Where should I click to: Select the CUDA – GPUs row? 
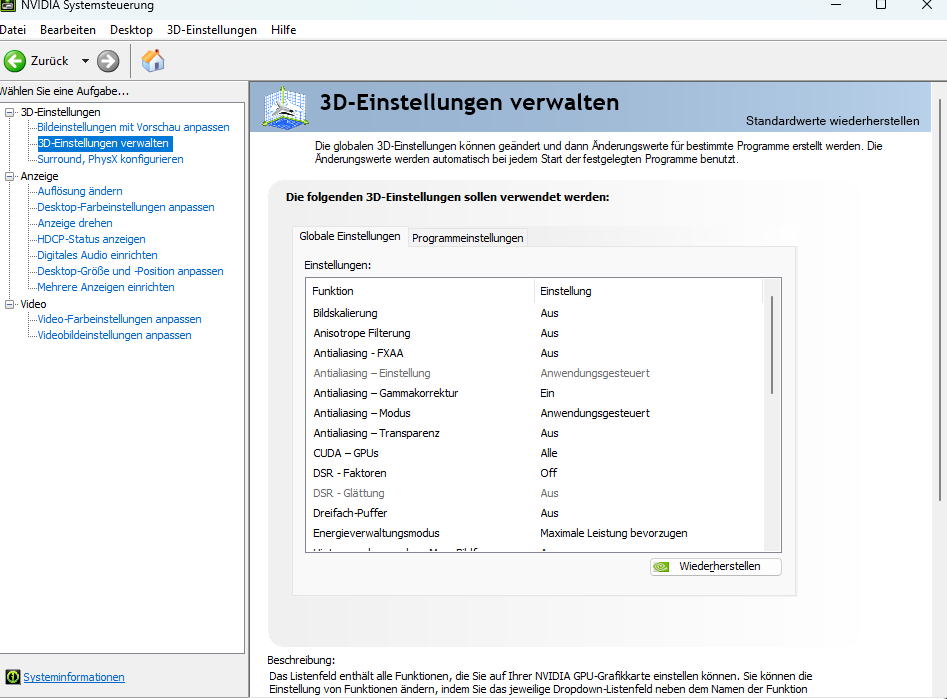tap(536, 453)
